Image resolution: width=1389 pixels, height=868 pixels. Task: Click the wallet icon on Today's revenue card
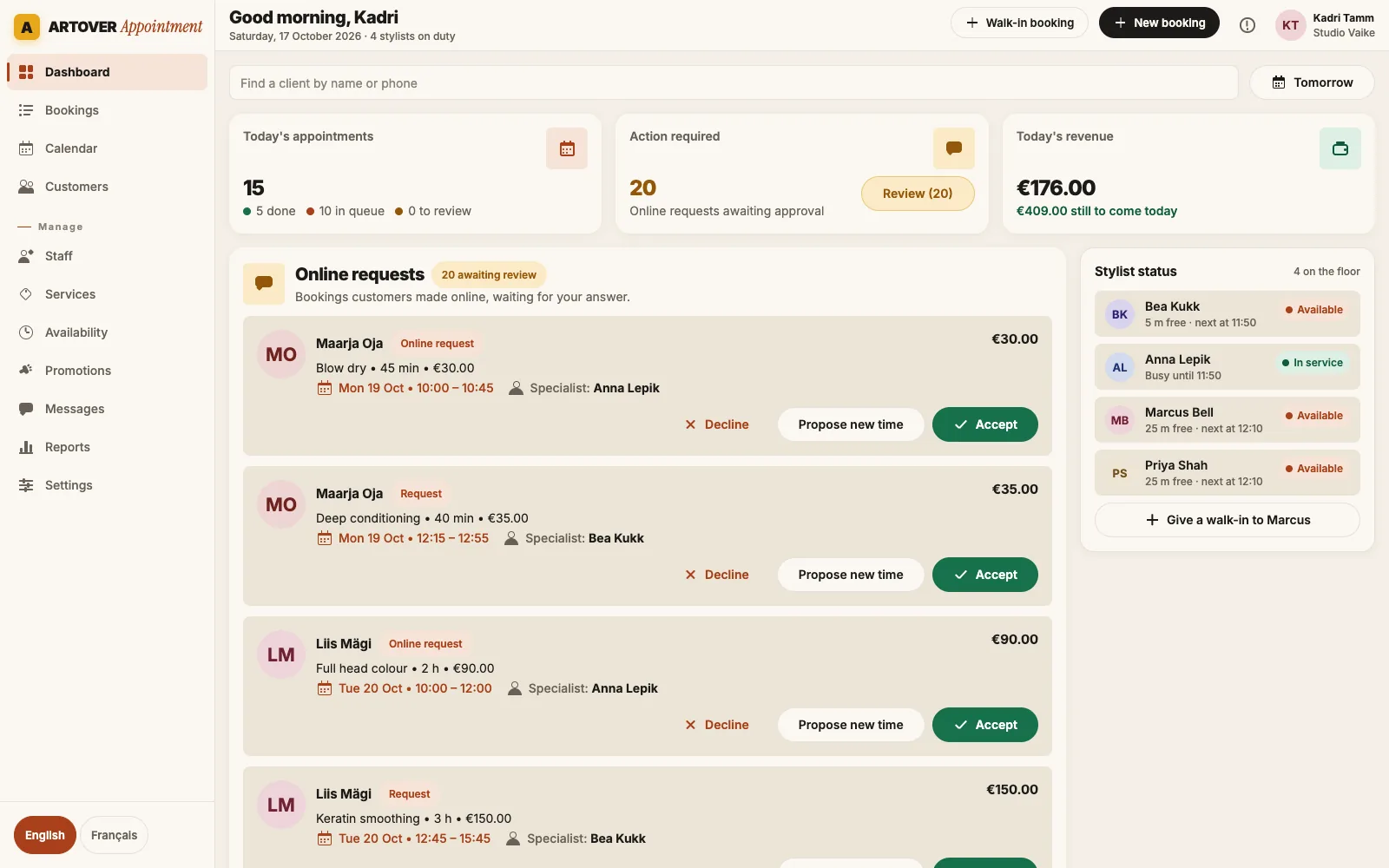pos(1340,148)
